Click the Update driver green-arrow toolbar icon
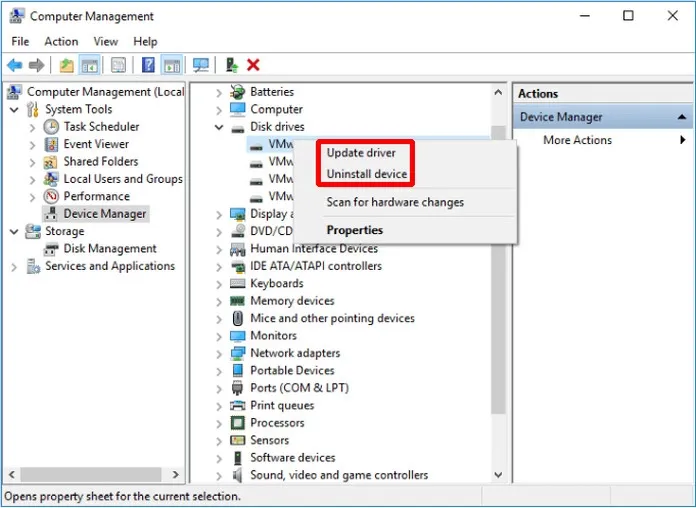Image resolution: width=696 pixels, height=508 pixels. click(232, 66)
